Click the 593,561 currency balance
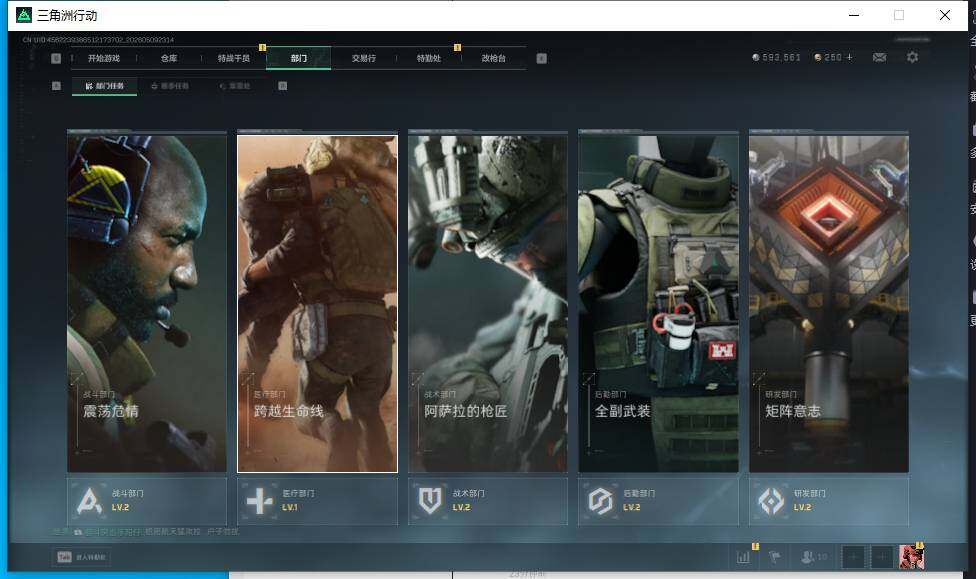976x579 pixels. tap(776, 57)
